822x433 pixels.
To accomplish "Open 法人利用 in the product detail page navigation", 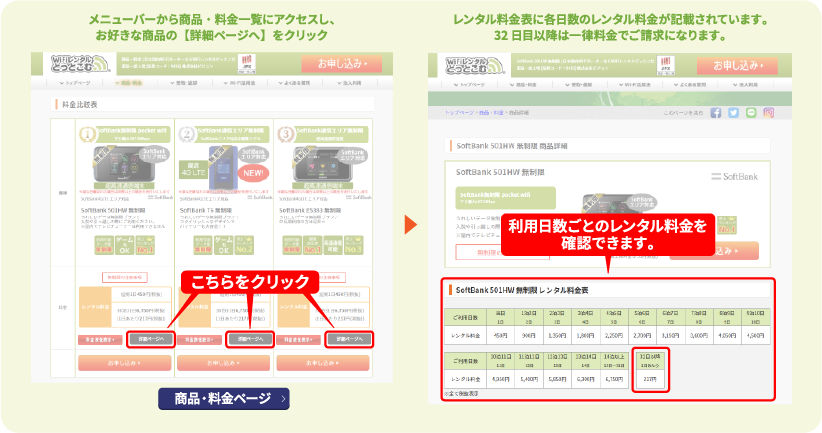I will point(745,84).
